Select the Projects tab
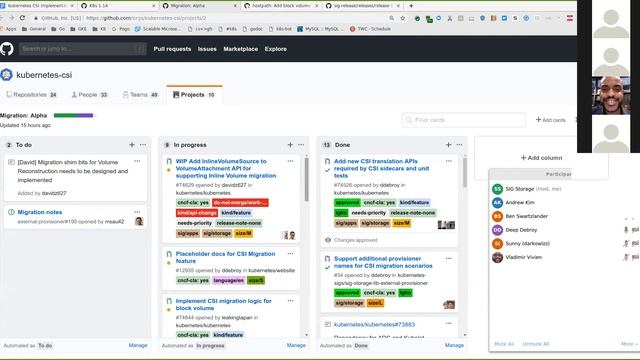 pyautogui.click(x=194, y=95)
